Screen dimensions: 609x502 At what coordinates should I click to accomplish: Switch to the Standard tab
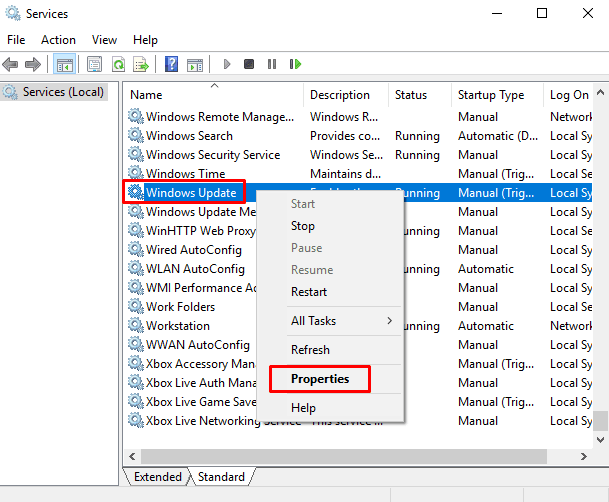point(221,476)
